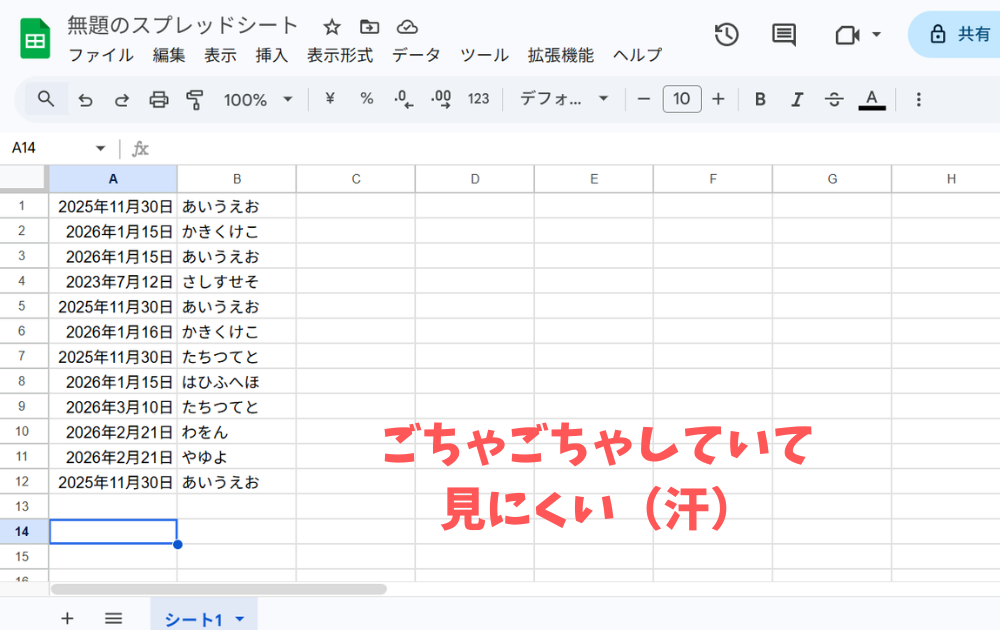Open the text color picker
The image size is (1000, 630).
(872, 99)
